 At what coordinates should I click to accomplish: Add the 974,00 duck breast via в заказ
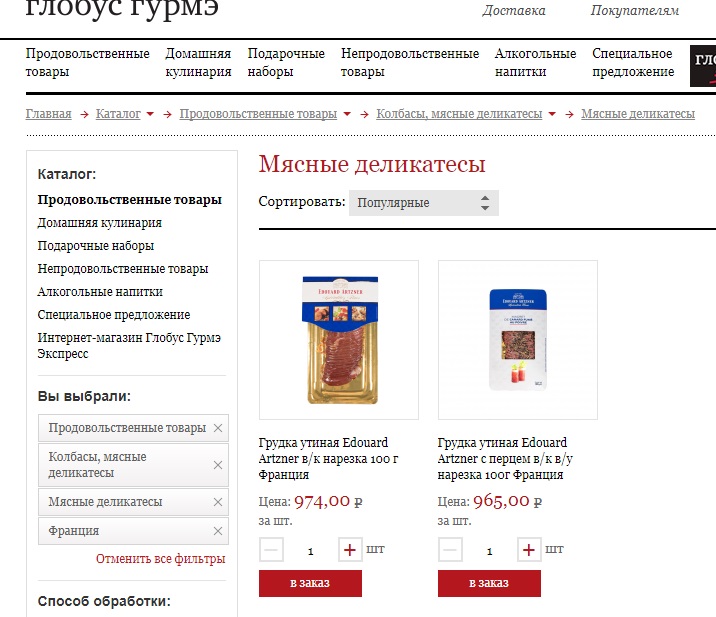310,583
